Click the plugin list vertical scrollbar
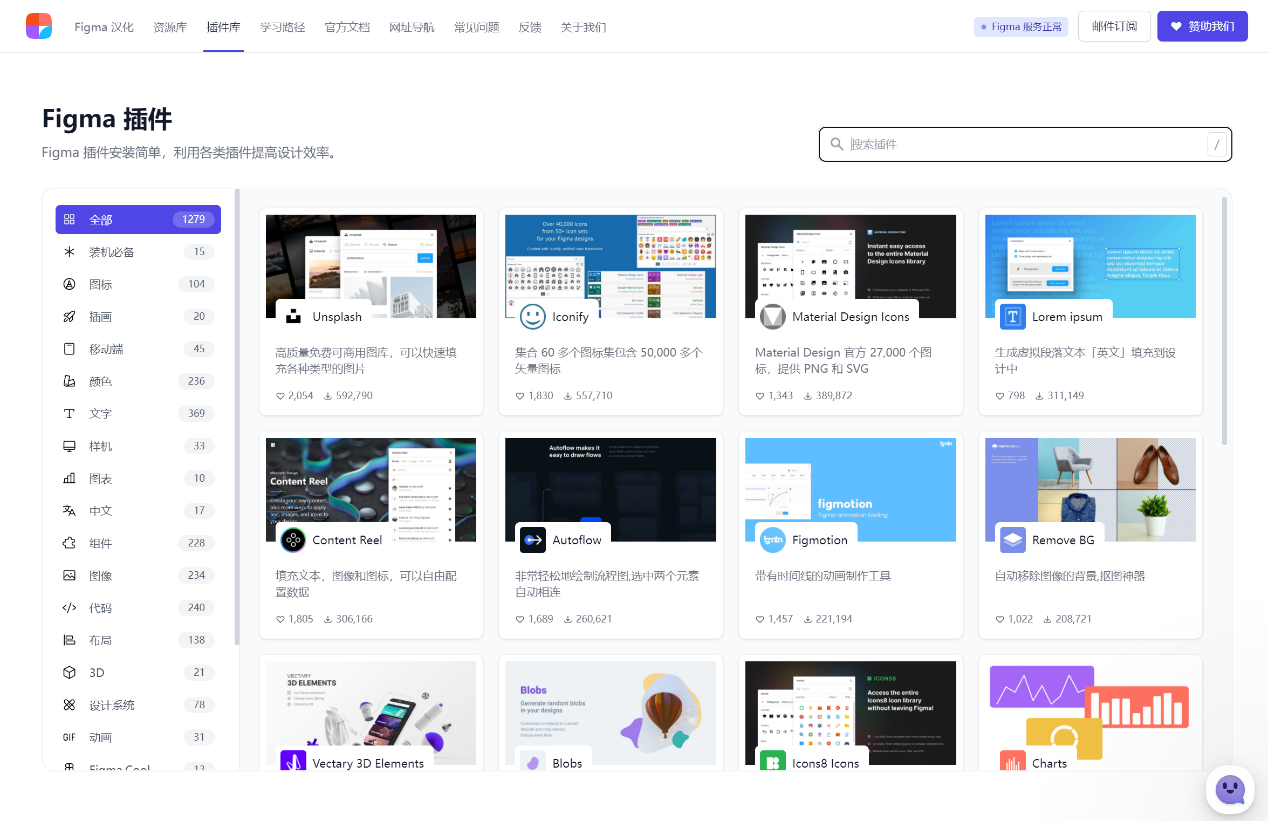1268x821 pixels. 1225,320
